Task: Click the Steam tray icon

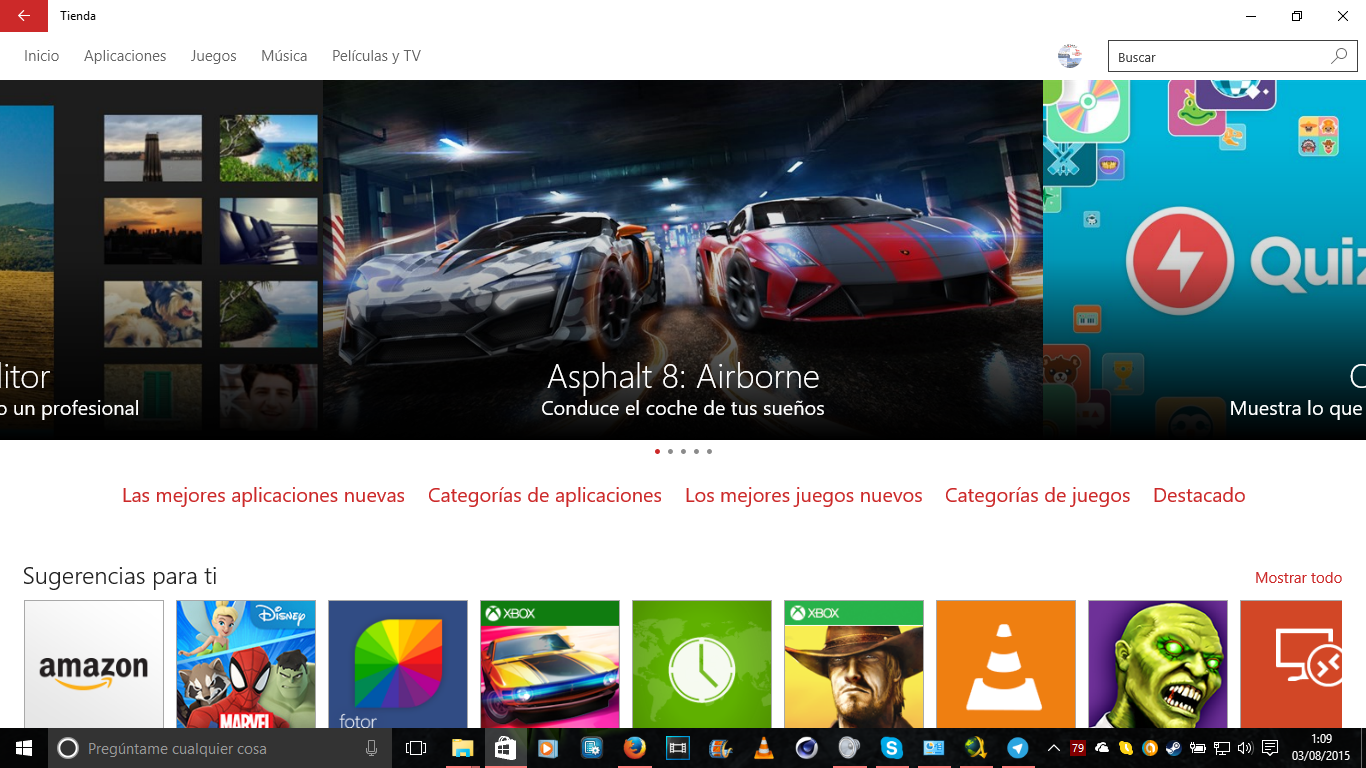Action: point(1173,748)
